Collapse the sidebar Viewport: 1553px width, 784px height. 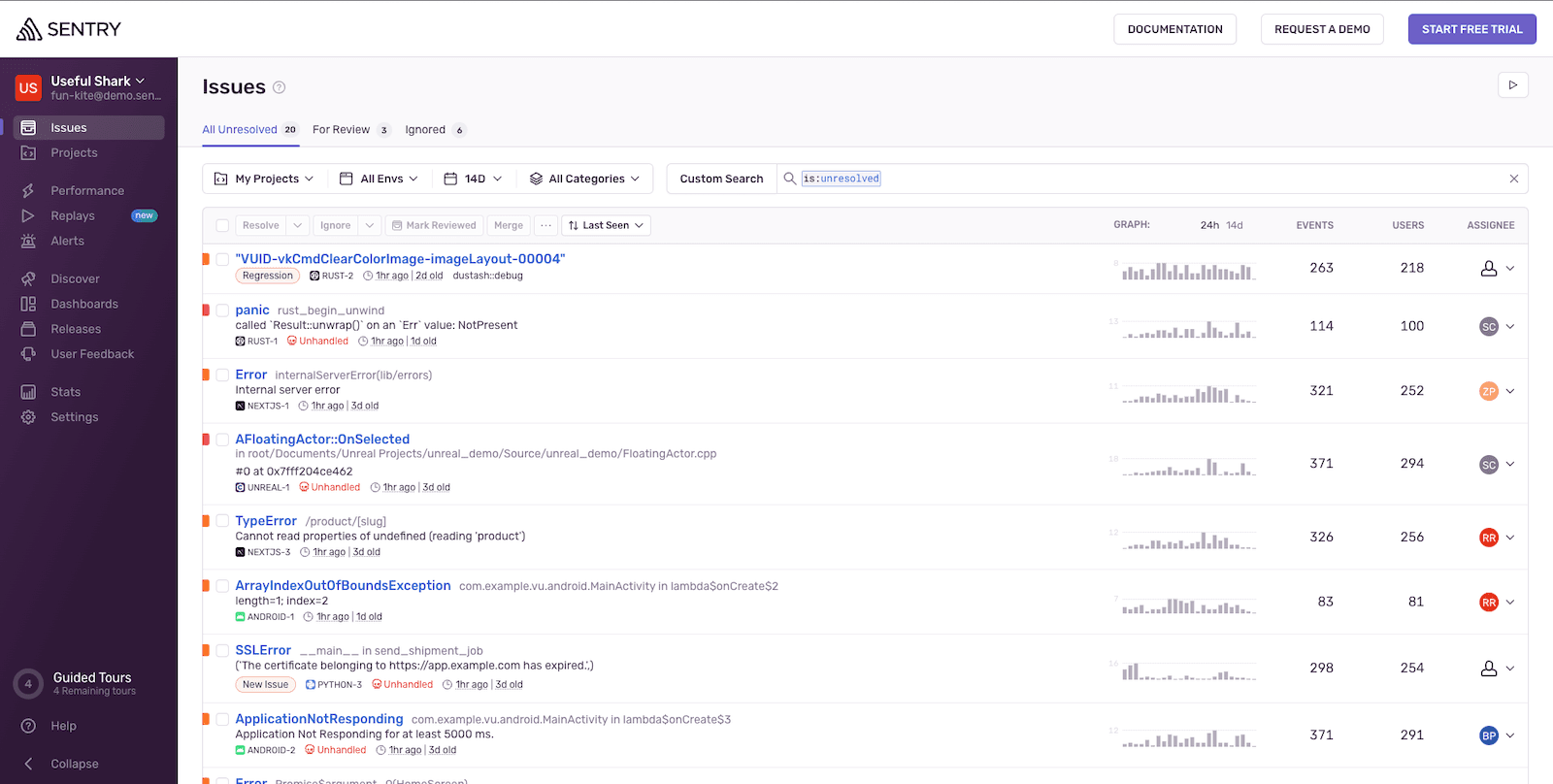[74, 765]
